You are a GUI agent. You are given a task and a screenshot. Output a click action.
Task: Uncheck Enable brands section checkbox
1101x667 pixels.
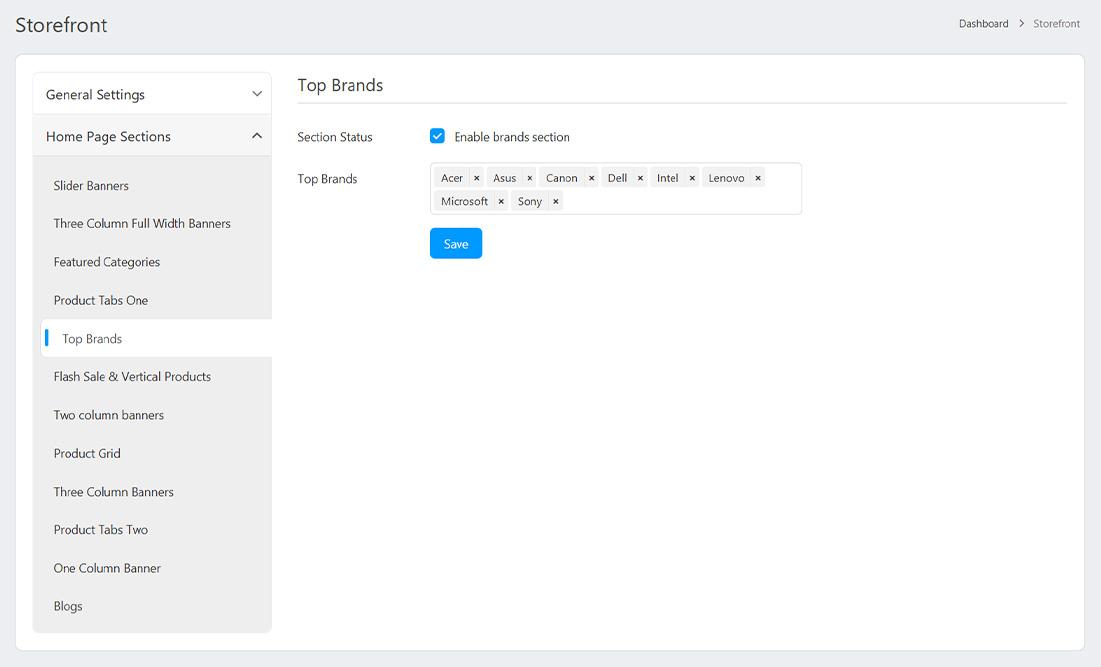[x=437, y=136]
